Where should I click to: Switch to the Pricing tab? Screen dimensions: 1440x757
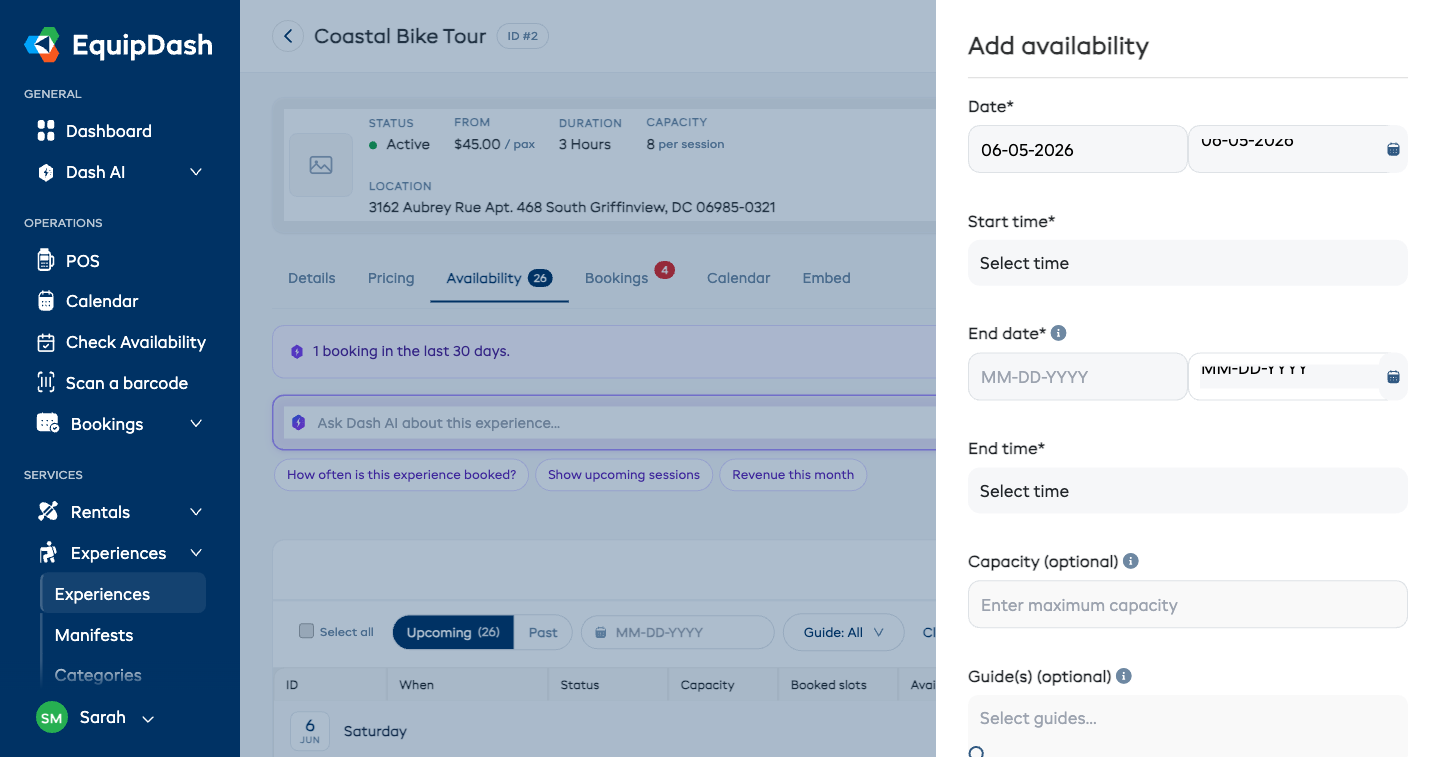tap(391, 278)
